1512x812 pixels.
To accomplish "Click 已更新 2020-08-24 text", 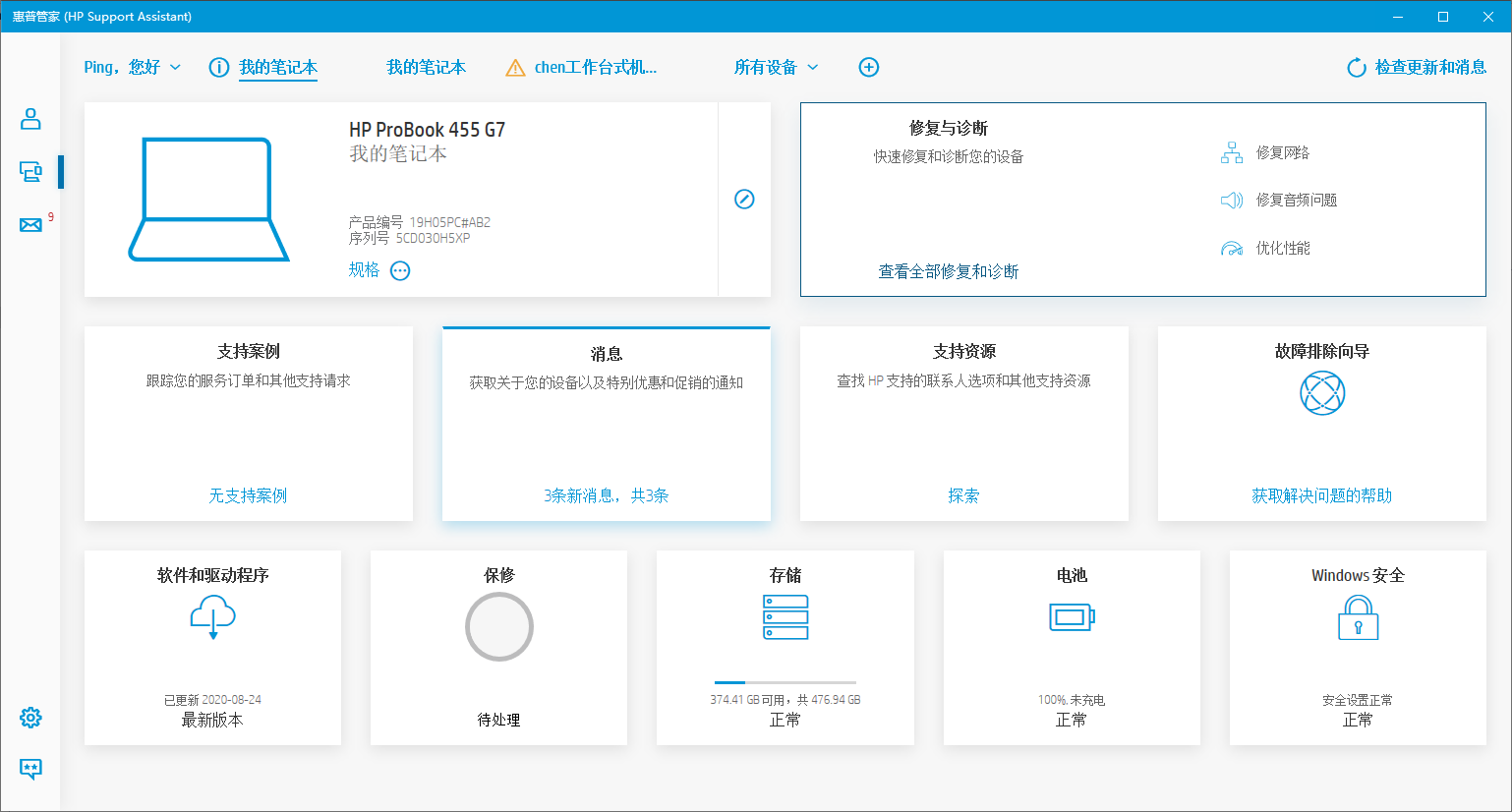I will pyautogui.click(x=213, y=700).
